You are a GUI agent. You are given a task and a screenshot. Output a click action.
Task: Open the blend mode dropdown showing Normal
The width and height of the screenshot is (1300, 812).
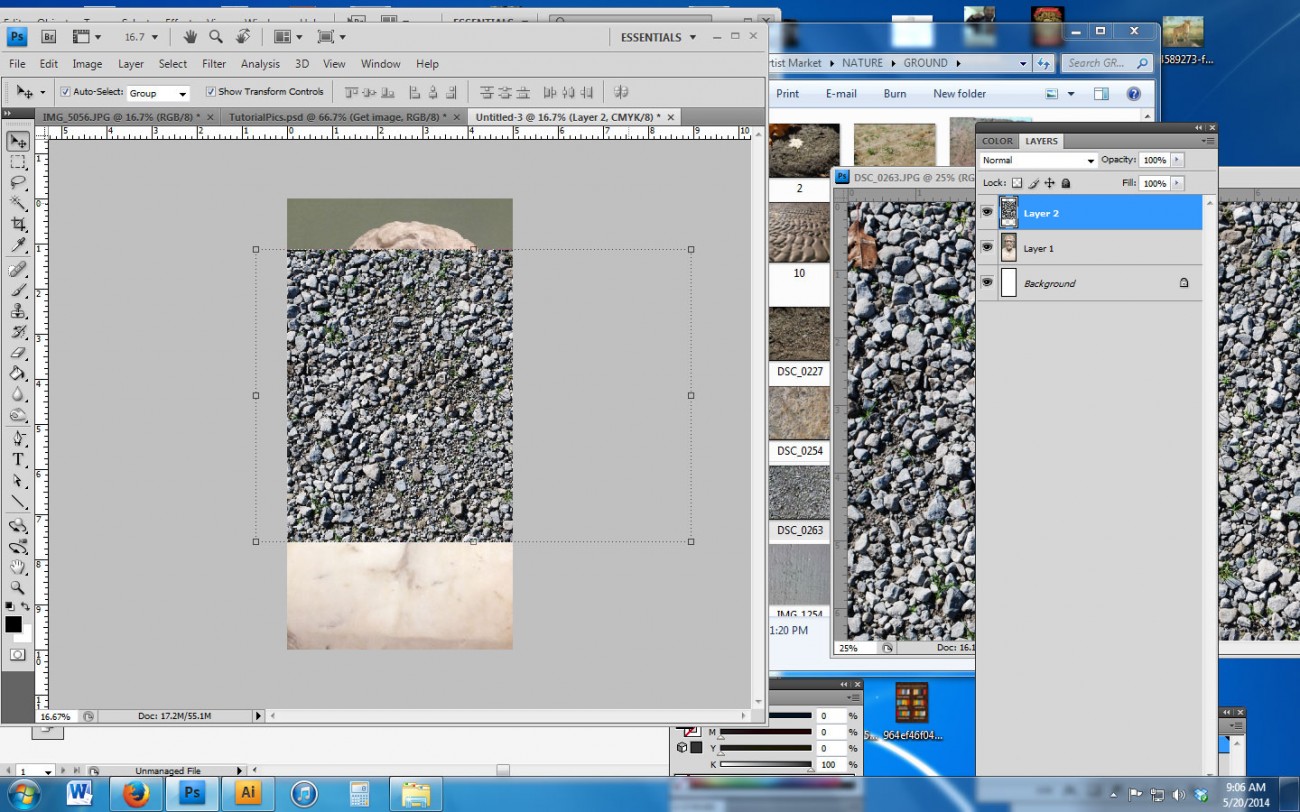pos(1037,160)
